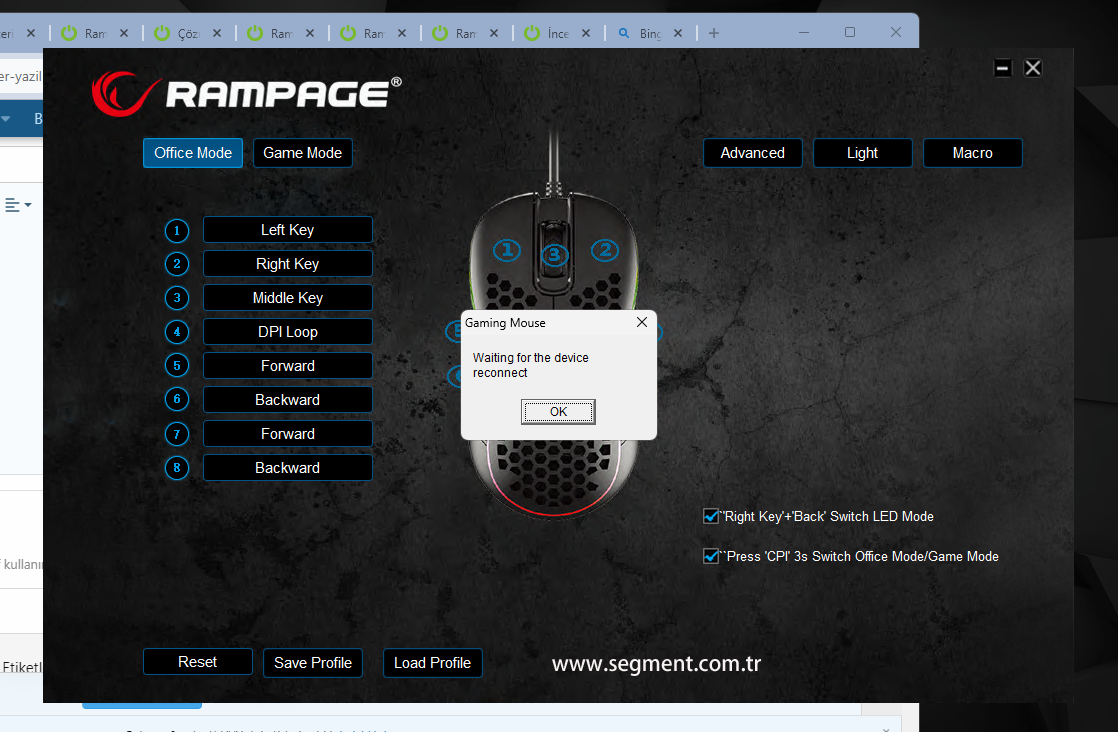This screenshot has width=1118, height=732.
Task: Click marker 2 on the mouse image
Action: coord(605,250)
